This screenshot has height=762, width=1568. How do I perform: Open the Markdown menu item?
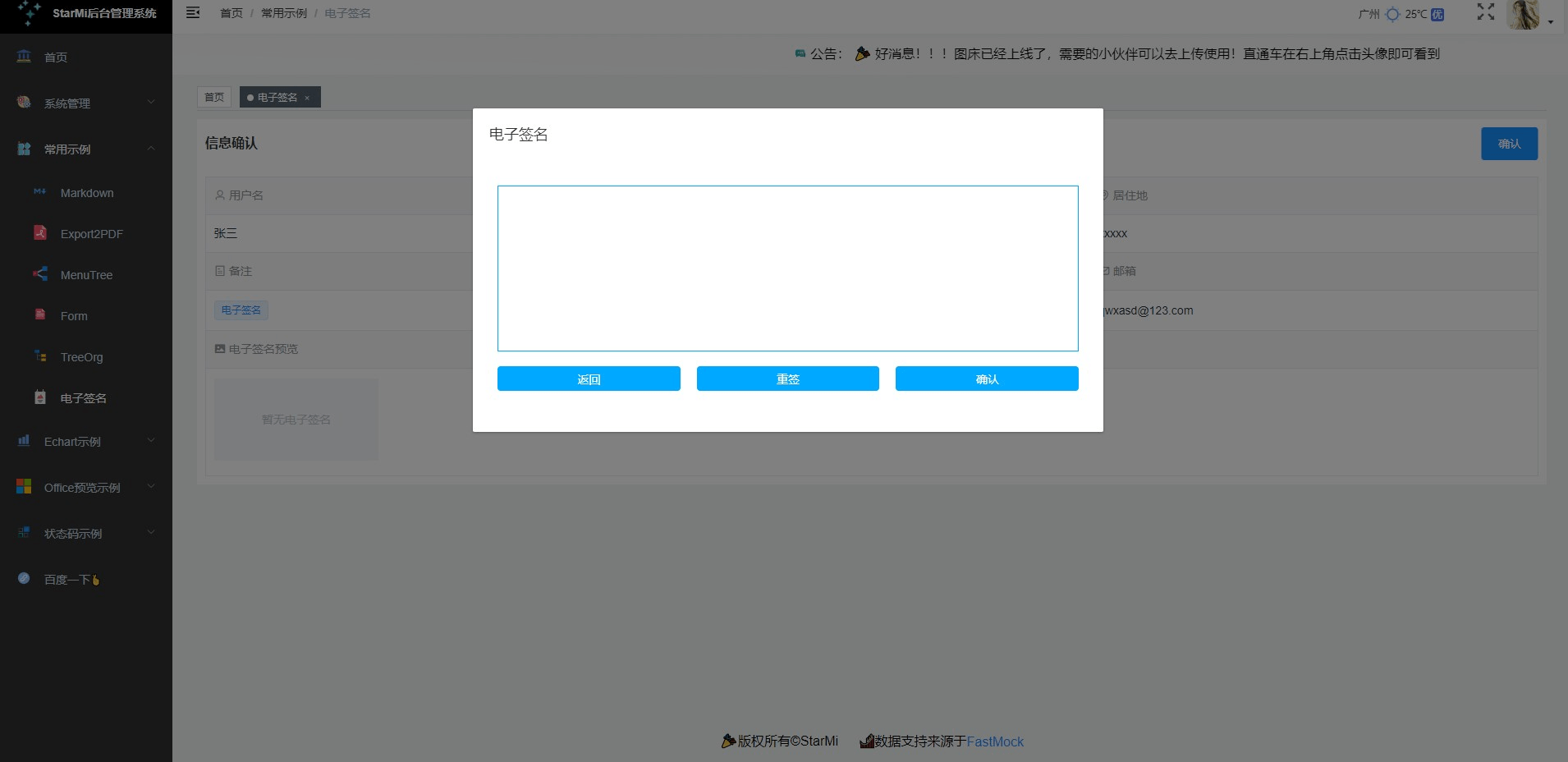tap(86, 192)
